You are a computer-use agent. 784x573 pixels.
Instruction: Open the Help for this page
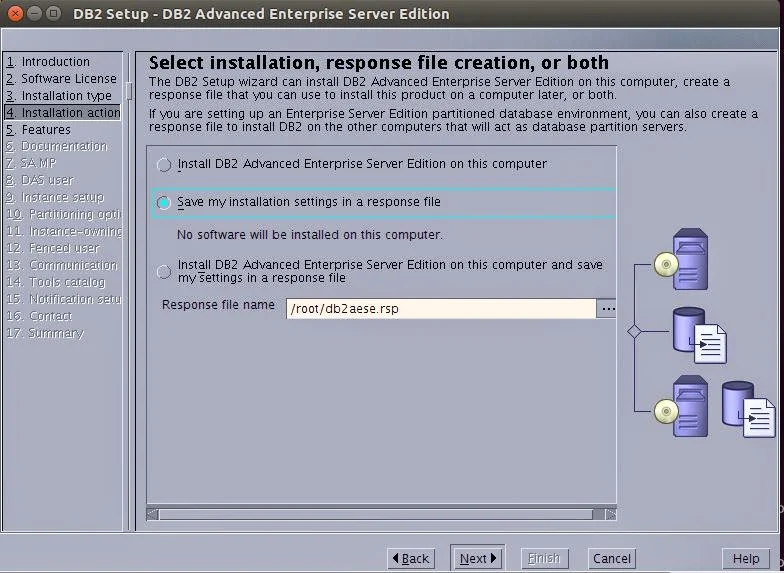click(746, 558)
